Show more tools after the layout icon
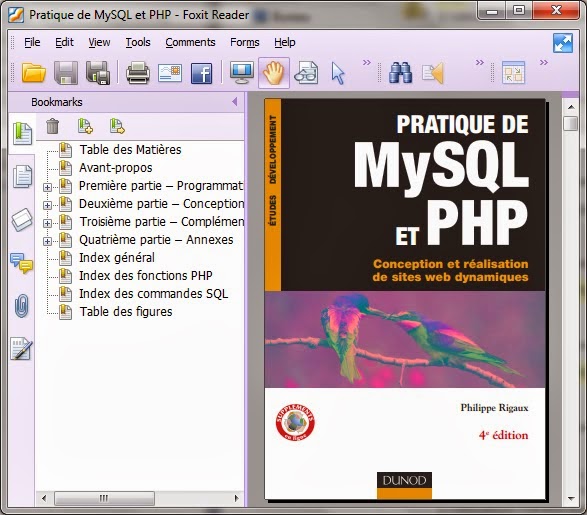This screenshot has height=515, width=587. [x=544, y=62]
